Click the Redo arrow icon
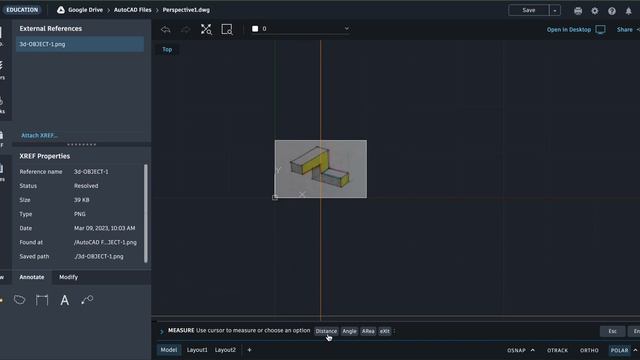Image resolution: width=640 pixels, height=360 pixels. click(185, 29)
